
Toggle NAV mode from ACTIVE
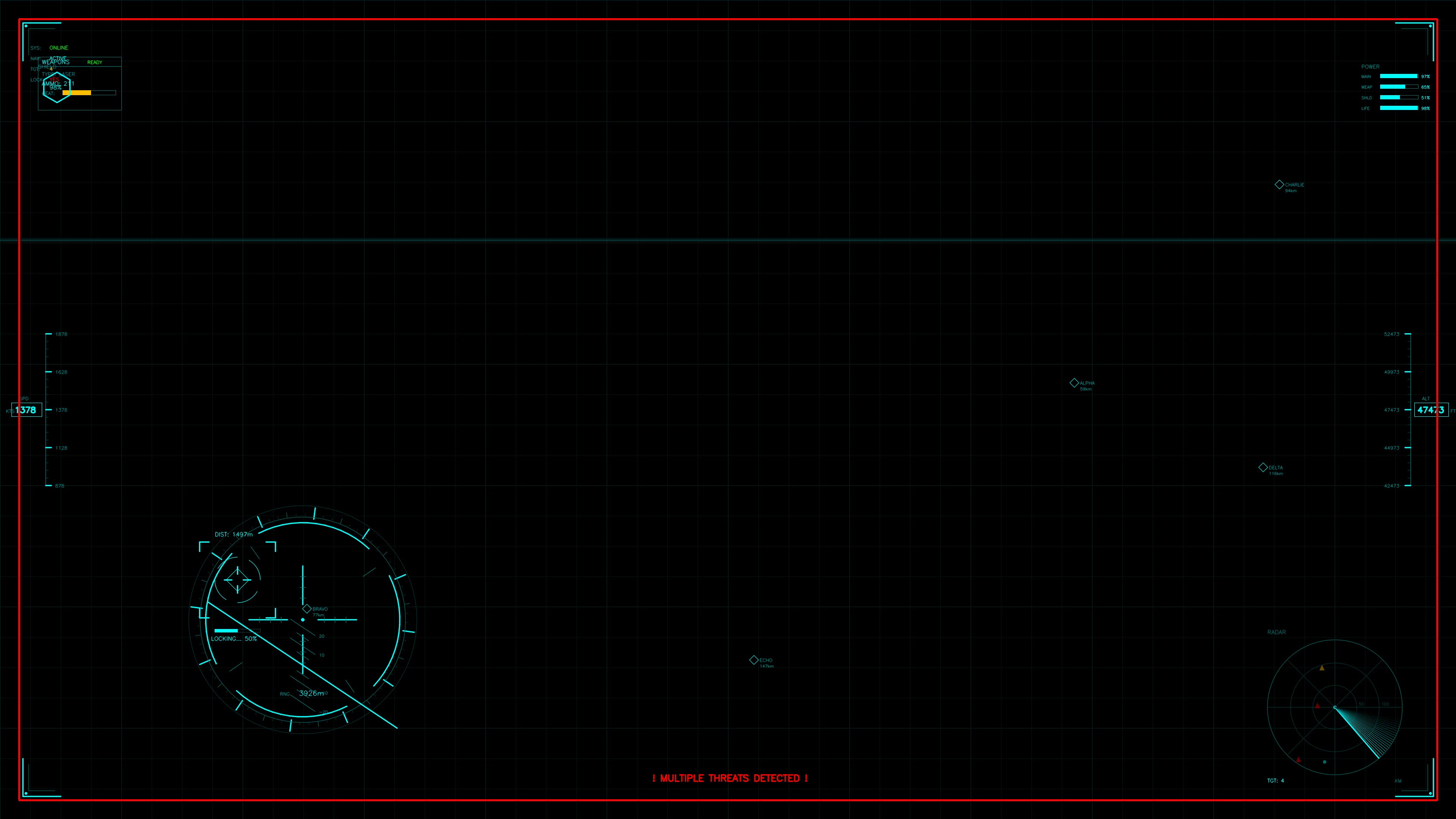point(58,58)
